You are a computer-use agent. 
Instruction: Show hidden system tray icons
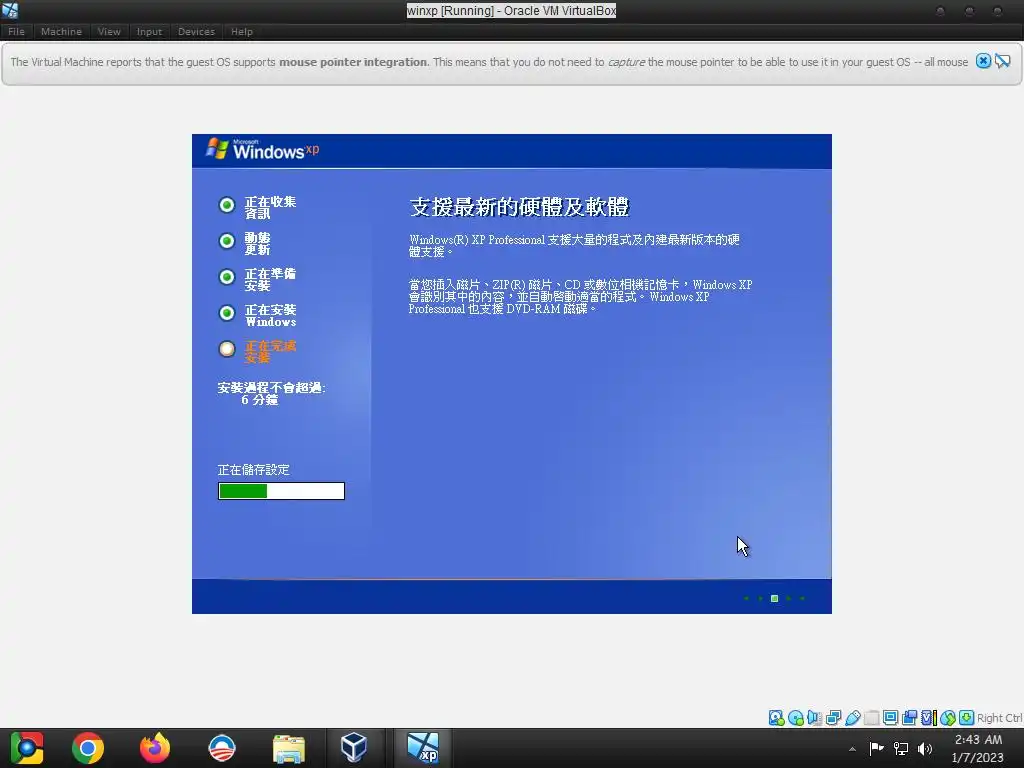852,748
